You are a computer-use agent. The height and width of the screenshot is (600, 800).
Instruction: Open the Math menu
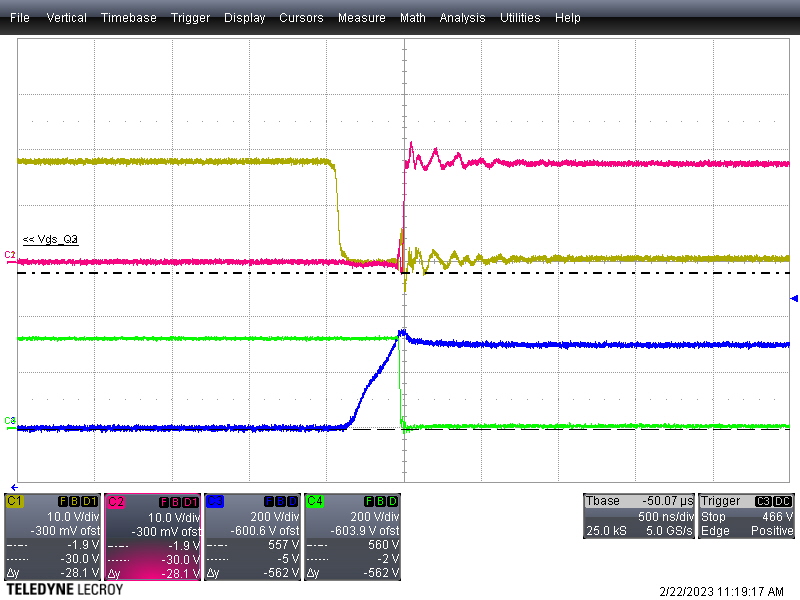[412, 18]
